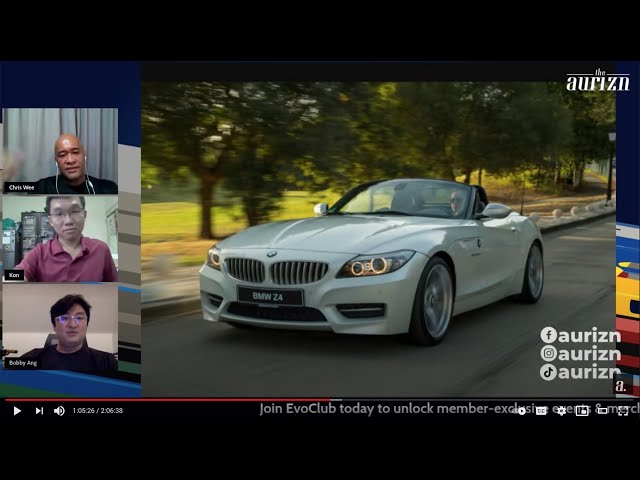Enter fullscreen mode
Viewport: 640px width, 480px height.
(623, 411)
